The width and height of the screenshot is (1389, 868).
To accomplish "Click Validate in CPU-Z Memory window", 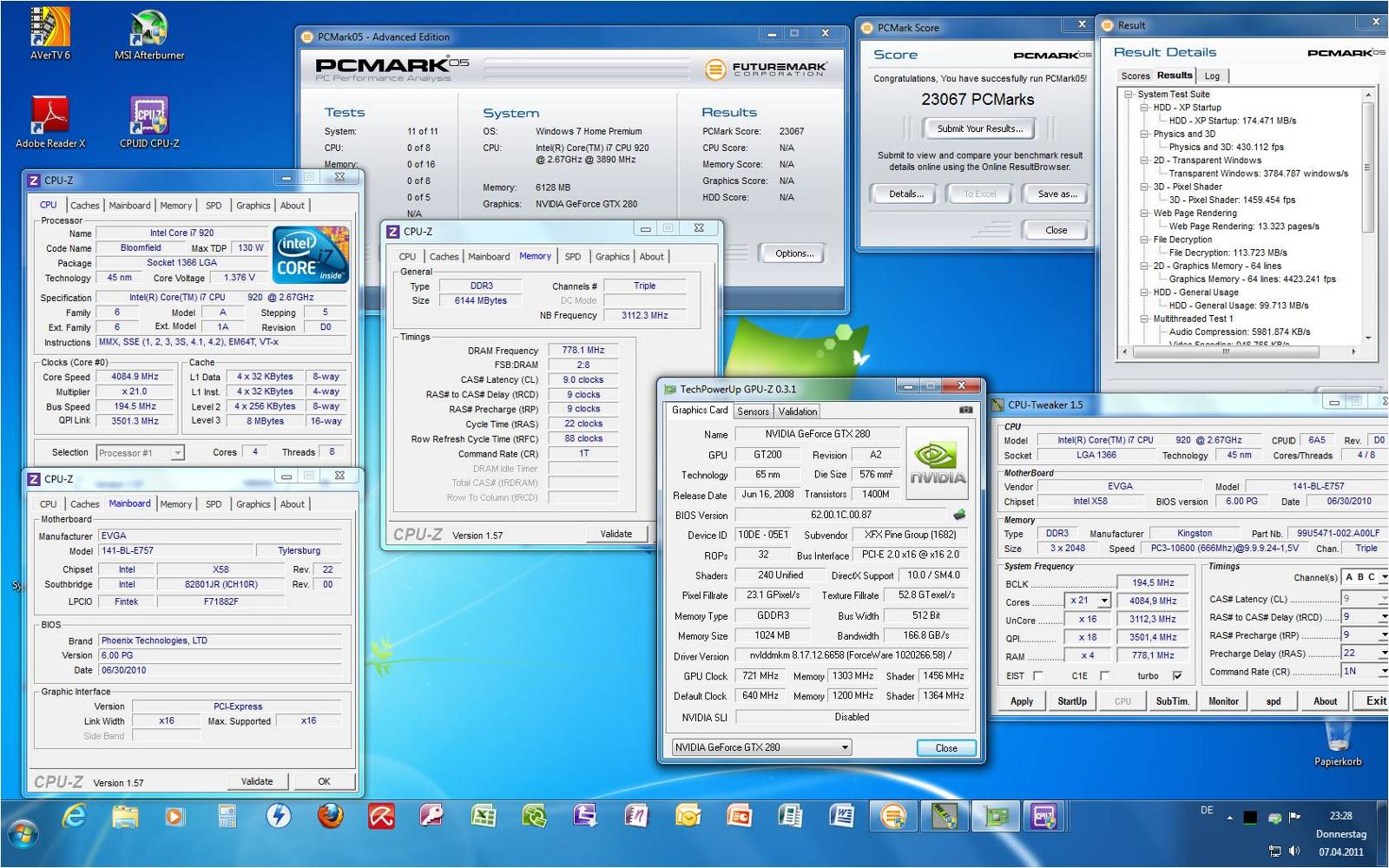I will coord(616,534).
